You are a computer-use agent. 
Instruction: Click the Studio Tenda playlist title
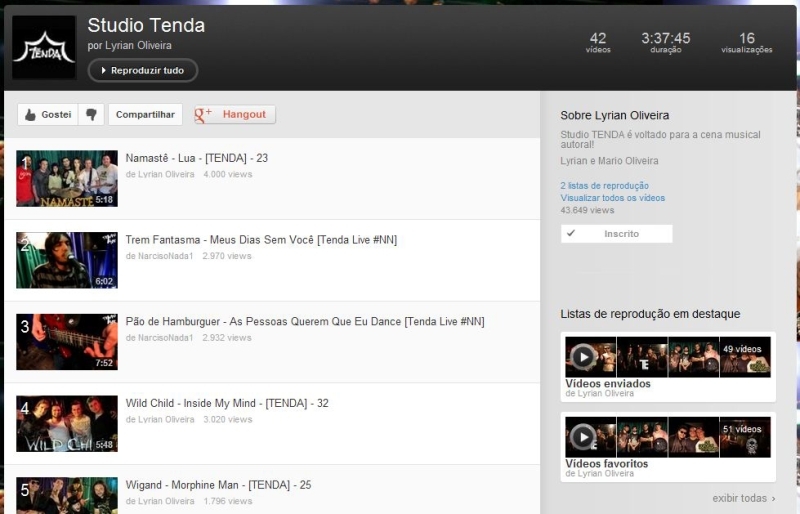click(x=146, y=25)
